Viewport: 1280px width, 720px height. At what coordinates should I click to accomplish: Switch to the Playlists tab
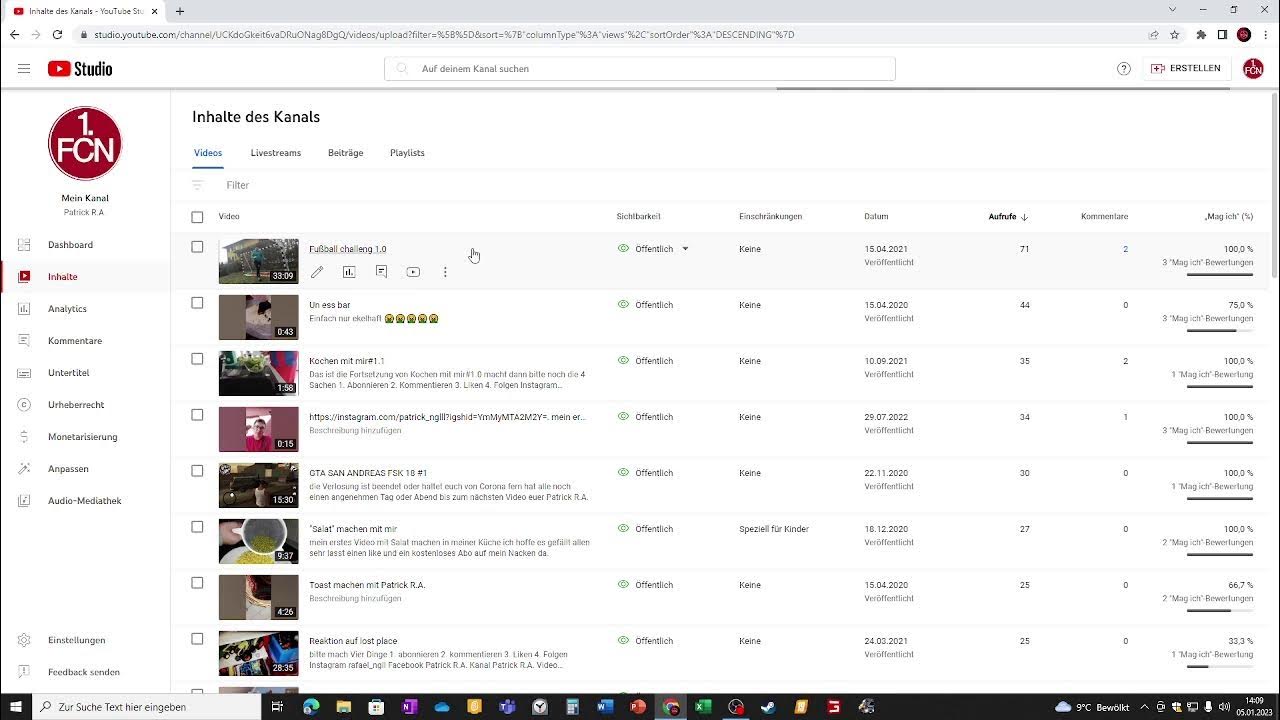pyautogui.click(x=407, y=153)
